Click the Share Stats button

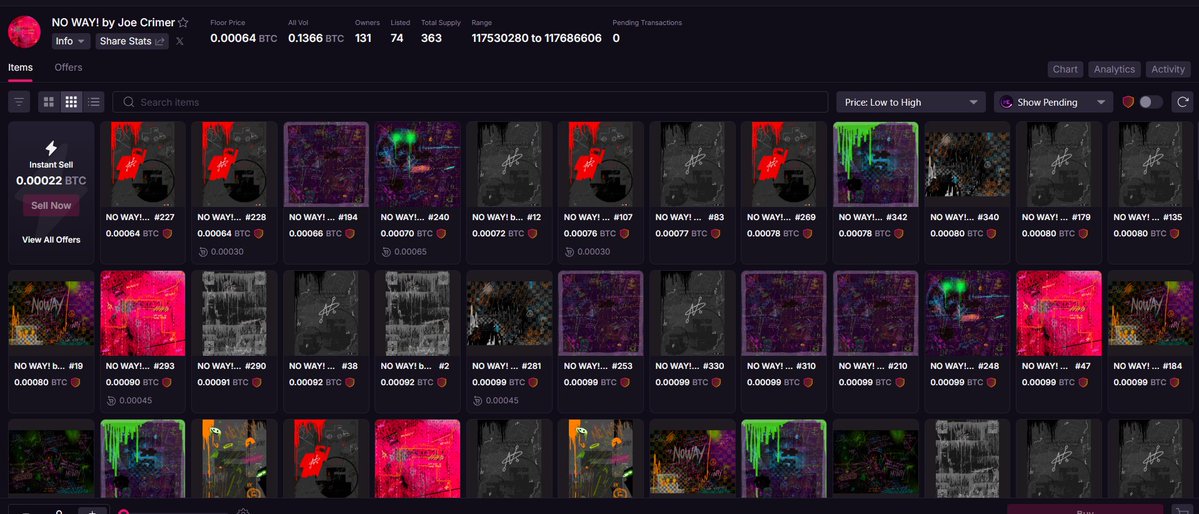(x=132, y=41)
